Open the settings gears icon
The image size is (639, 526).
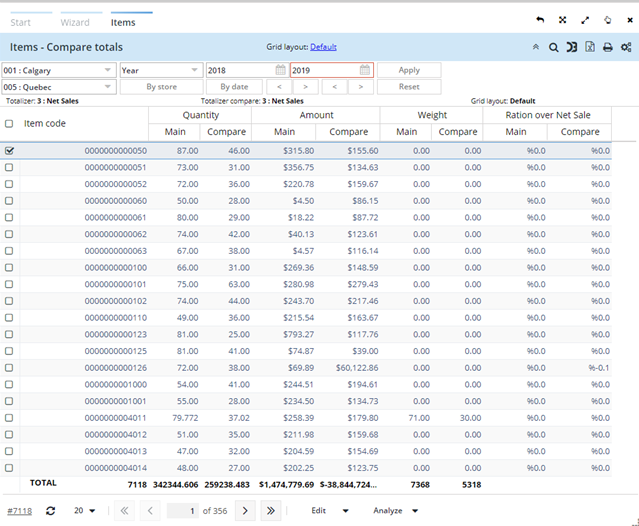click(x=626, y=47)
